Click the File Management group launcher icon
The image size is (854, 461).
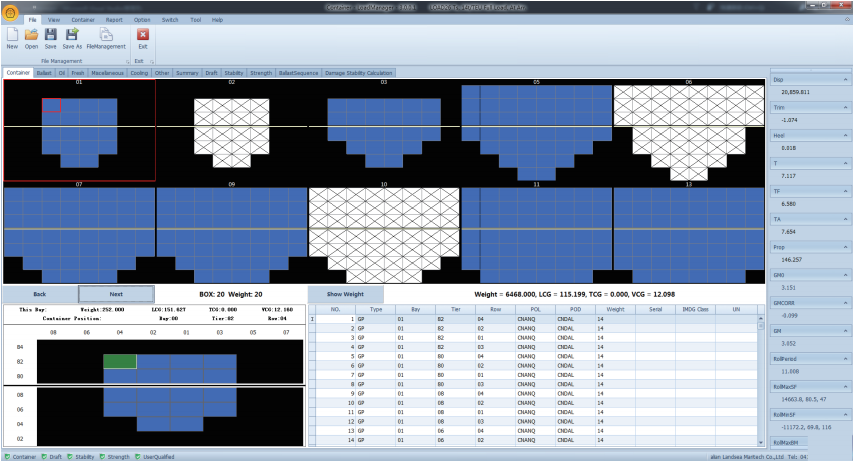(x=127, y=61)
